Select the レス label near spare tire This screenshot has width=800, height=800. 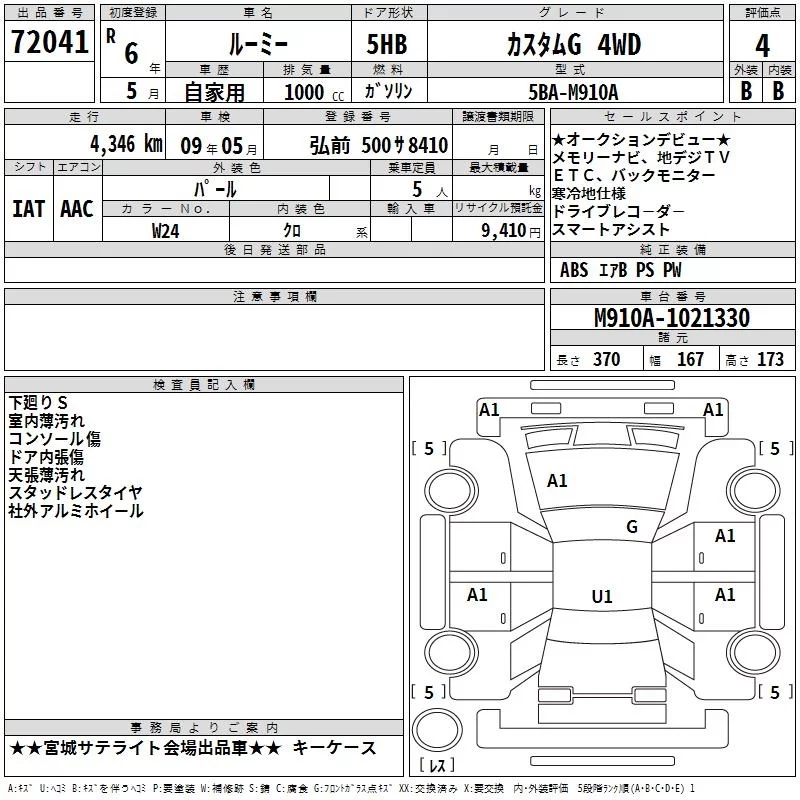tap(437, 765)
